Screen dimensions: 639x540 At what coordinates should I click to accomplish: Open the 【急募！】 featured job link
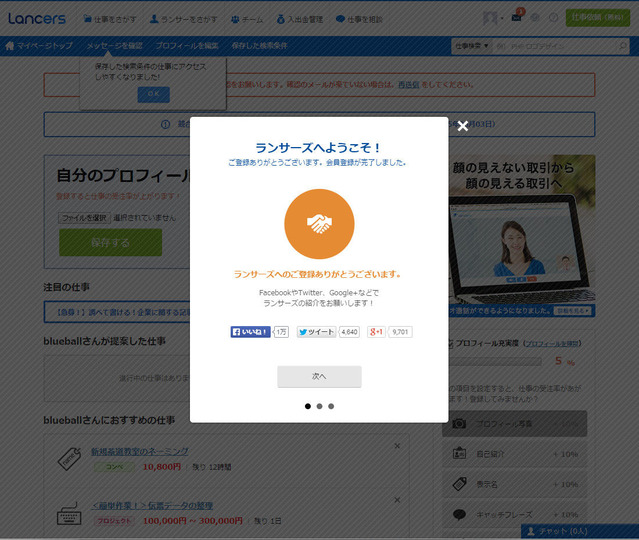point(122,312)
